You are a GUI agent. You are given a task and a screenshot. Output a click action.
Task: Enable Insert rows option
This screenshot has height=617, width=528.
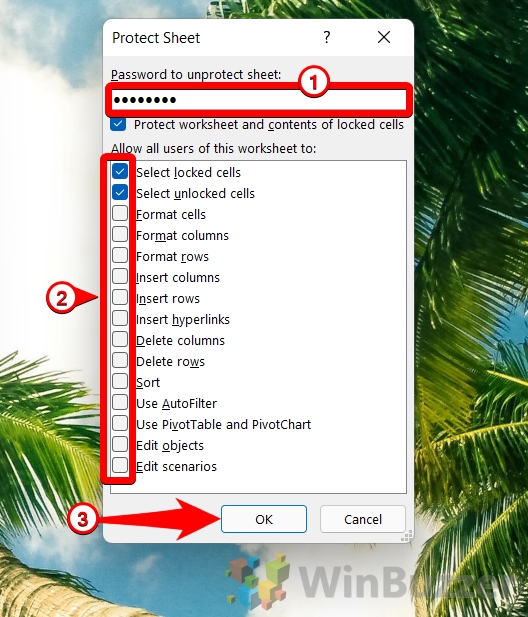[x=120, y=298]
